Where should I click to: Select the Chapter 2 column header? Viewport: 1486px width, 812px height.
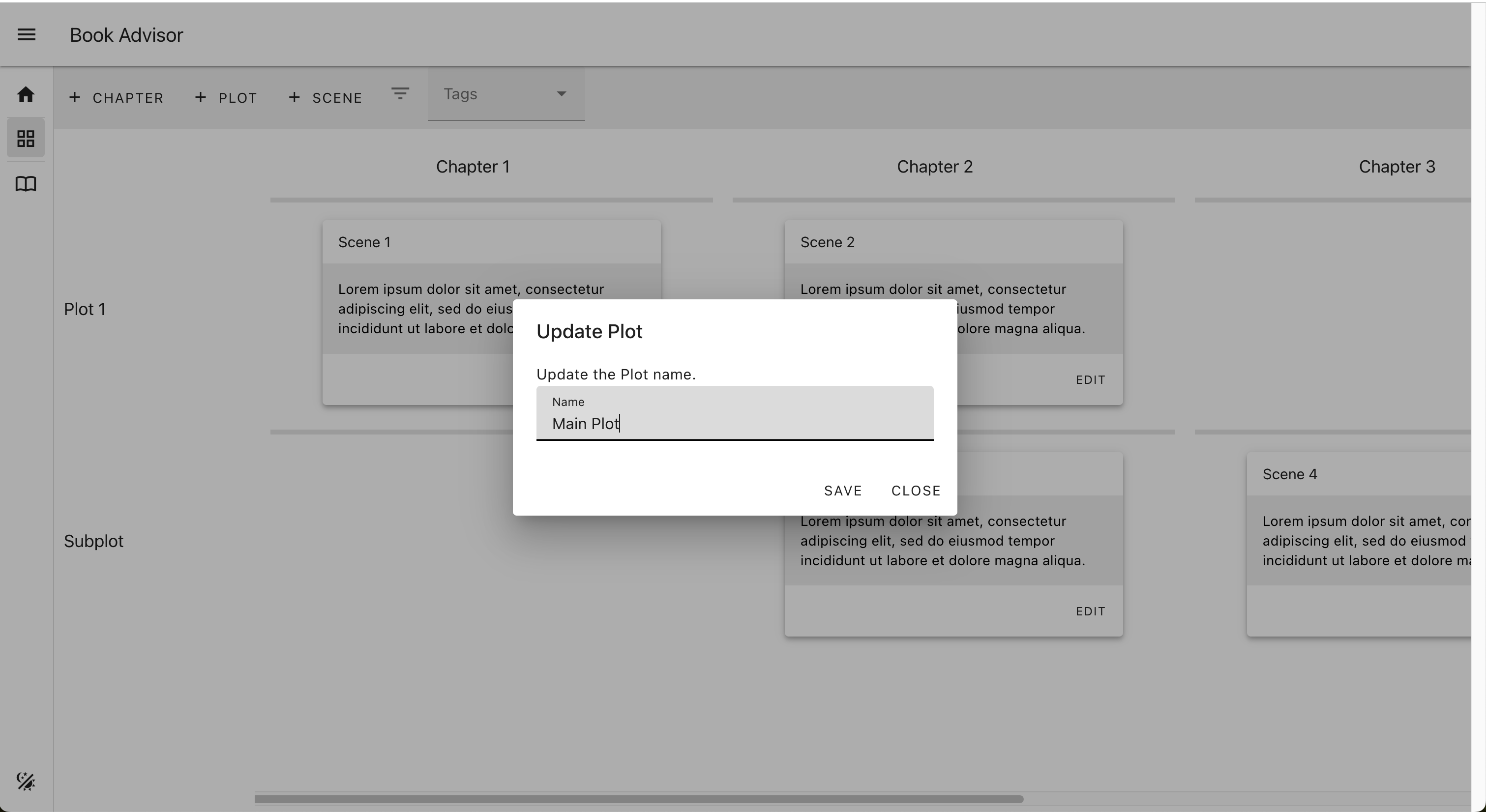tap(934, 167)
